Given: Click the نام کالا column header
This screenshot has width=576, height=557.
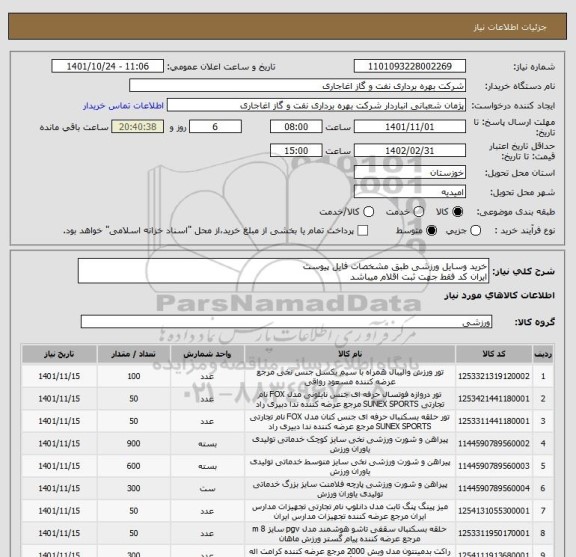Looking at the screenshot, I should (x=350, y=354).
